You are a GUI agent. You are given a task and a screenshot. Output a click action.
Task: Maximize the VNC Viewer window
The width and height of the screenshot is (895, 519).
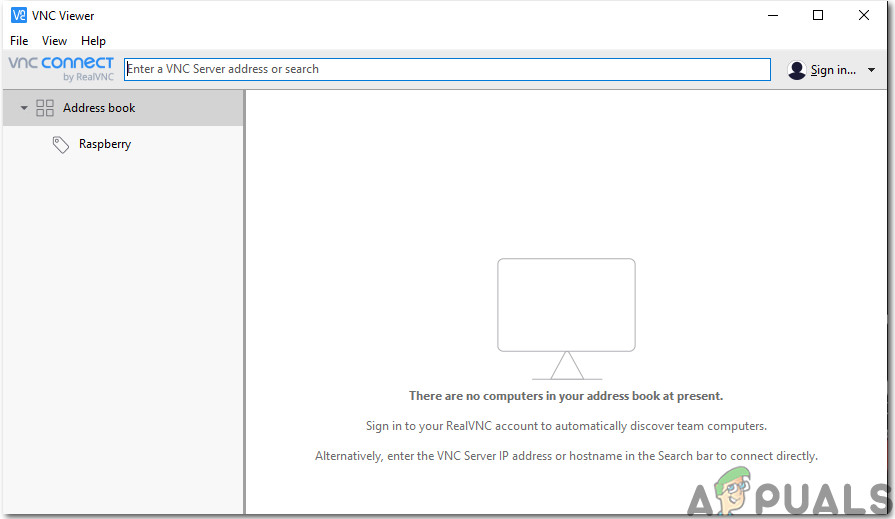(x=818, y=15)
